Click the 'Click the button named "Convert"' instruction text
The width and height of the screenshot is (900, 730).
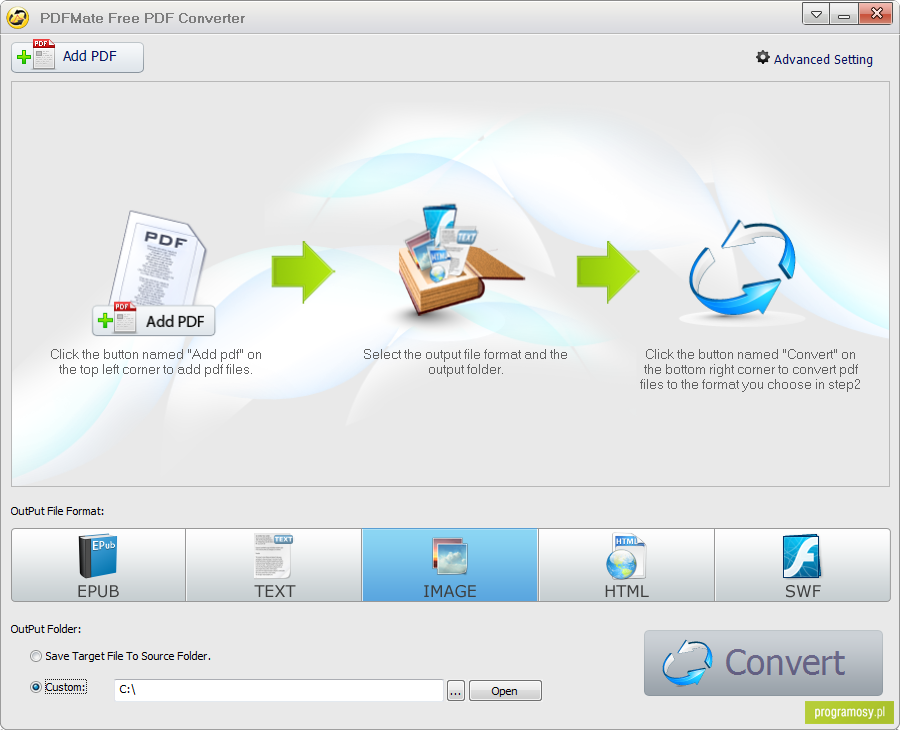[x=750, y=369]
